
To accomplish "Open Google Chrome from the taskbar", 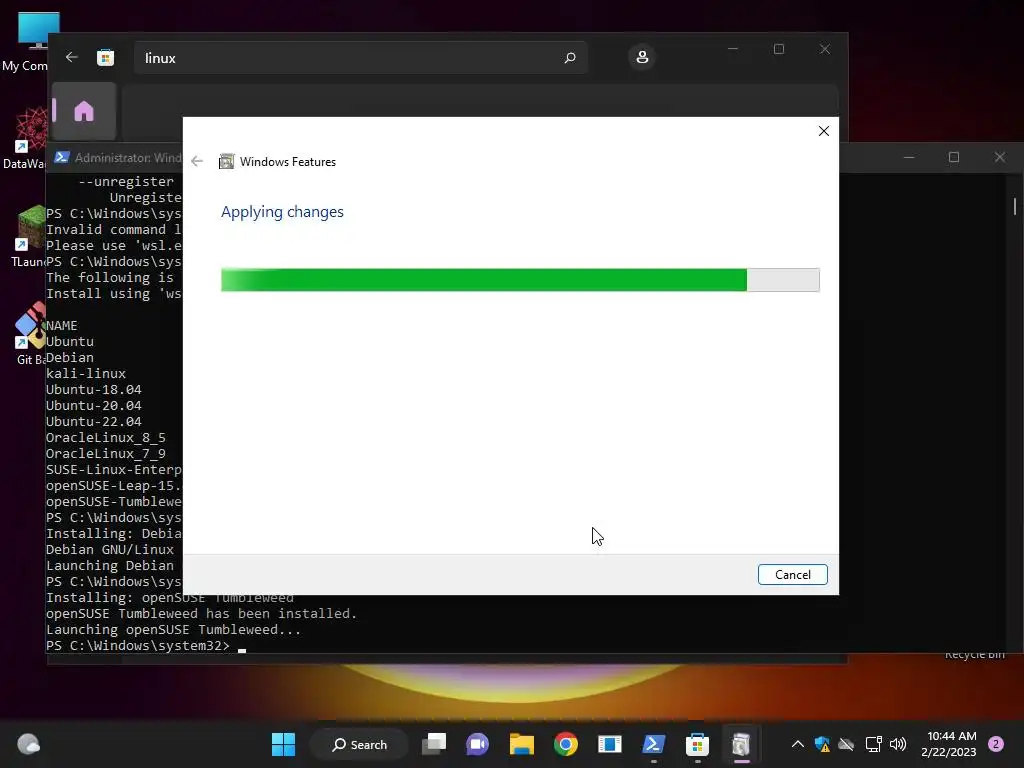I will coord(566,744).
